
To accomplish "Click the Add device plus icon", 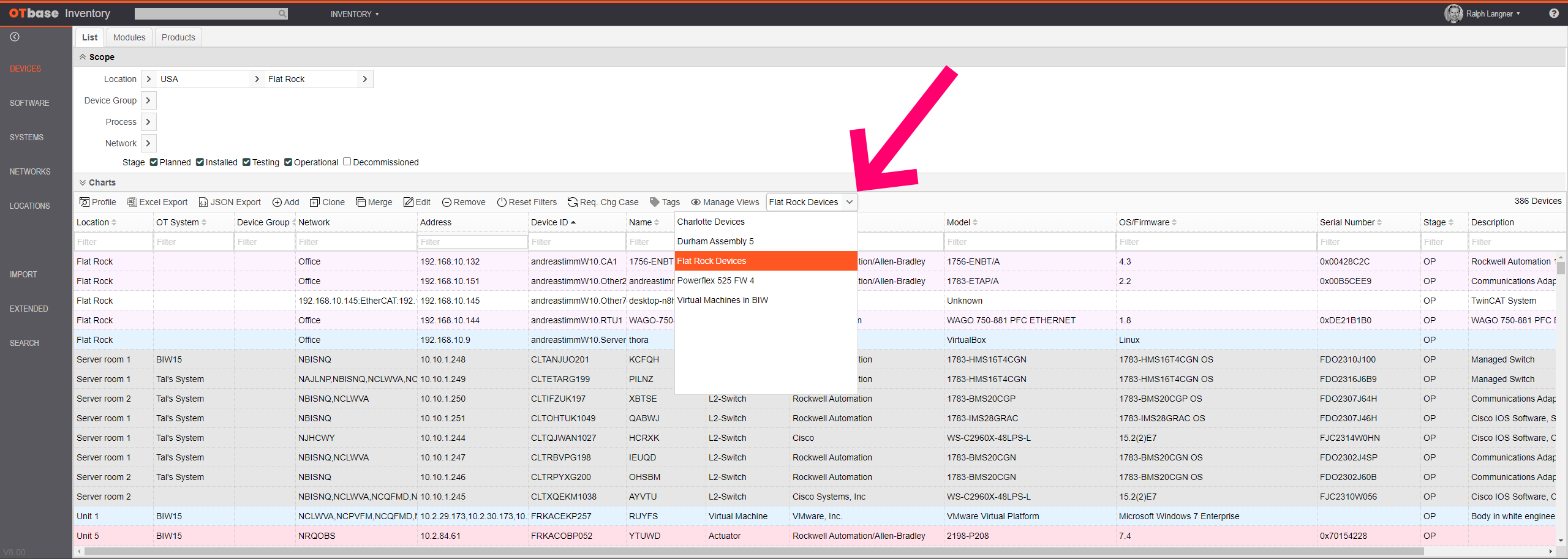I will point(277,202).
